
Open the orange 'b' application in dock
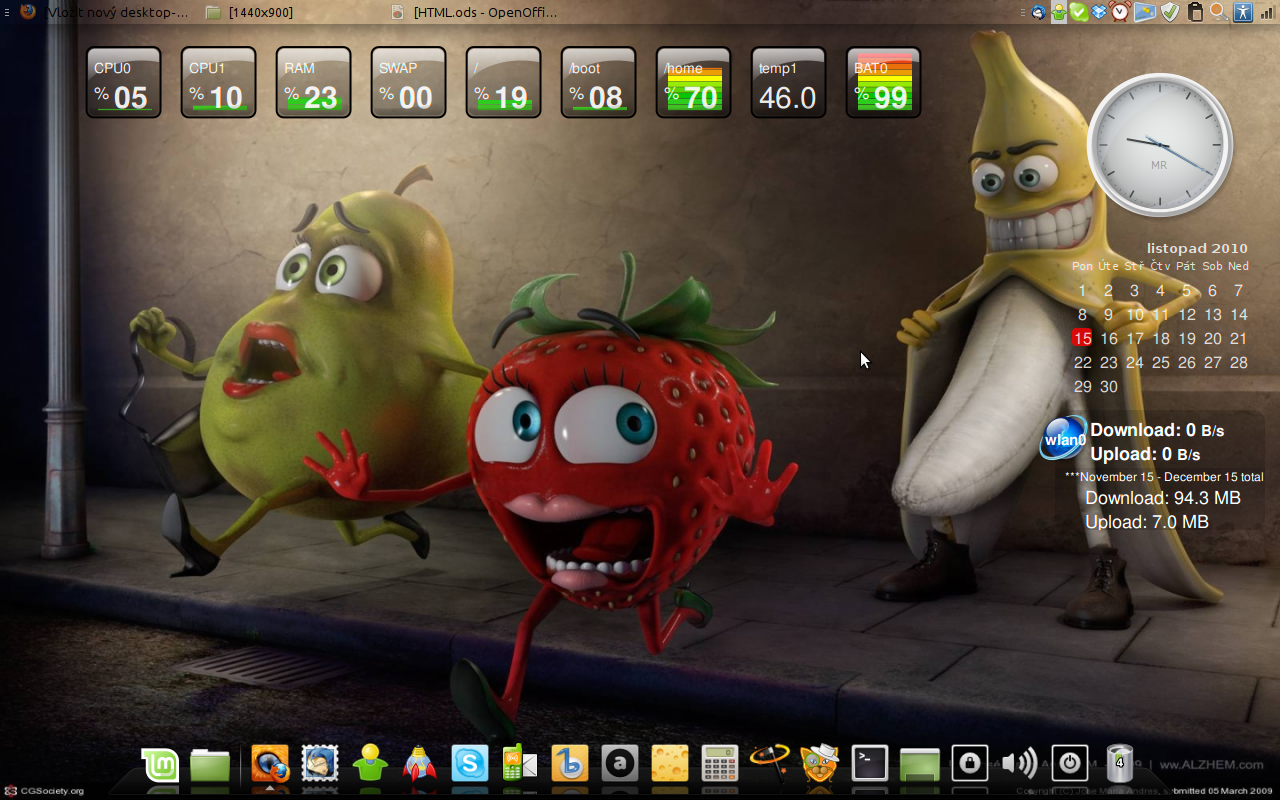tap(570, 764)
